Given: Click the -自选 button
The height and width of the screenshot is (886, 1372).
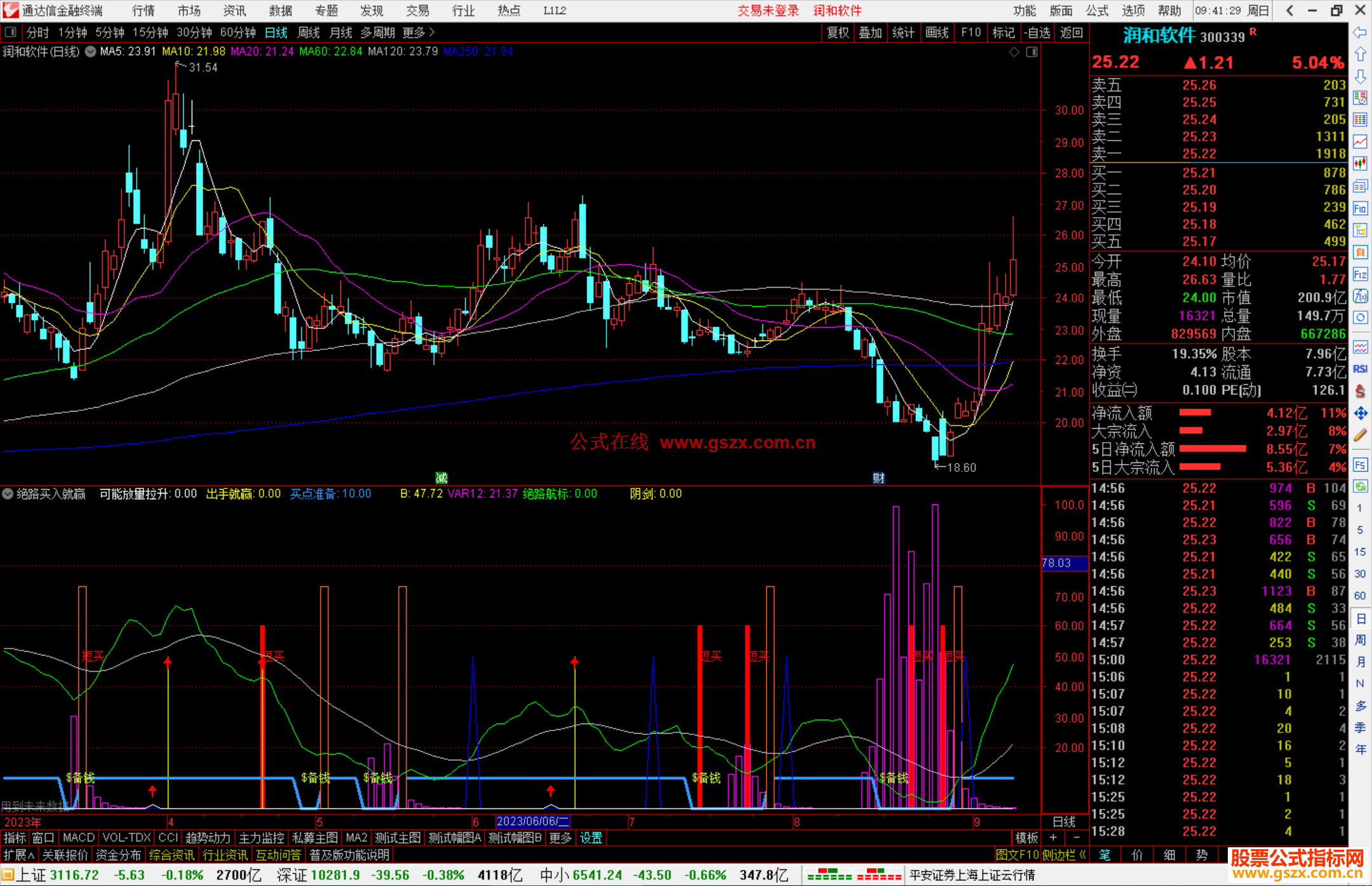Looking at the screenshot, I should (x=1037, y=32).
